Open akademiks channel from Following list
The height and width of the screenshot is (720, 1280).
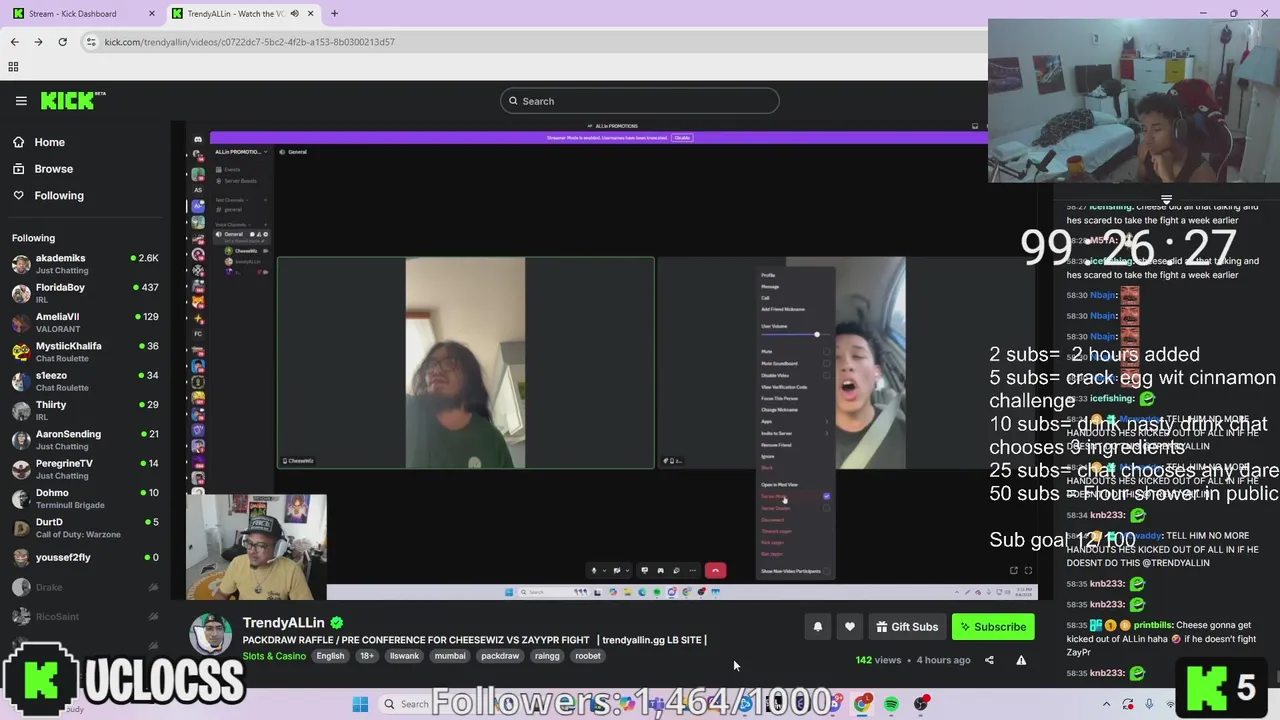[85, 264]
